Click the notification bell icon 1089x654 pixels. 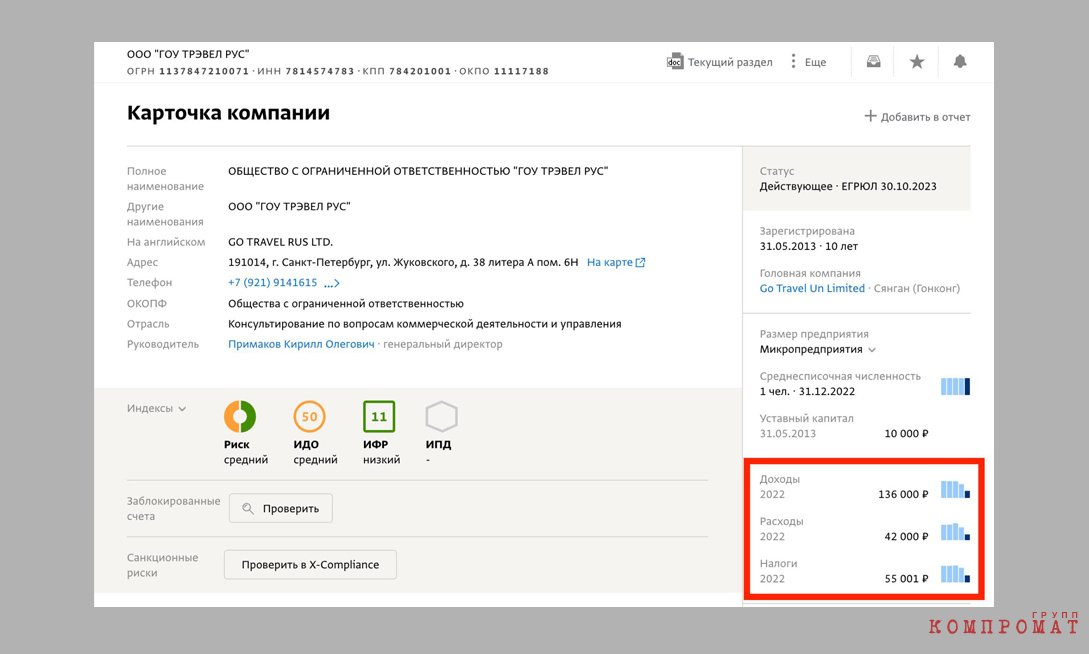(960, 62)
